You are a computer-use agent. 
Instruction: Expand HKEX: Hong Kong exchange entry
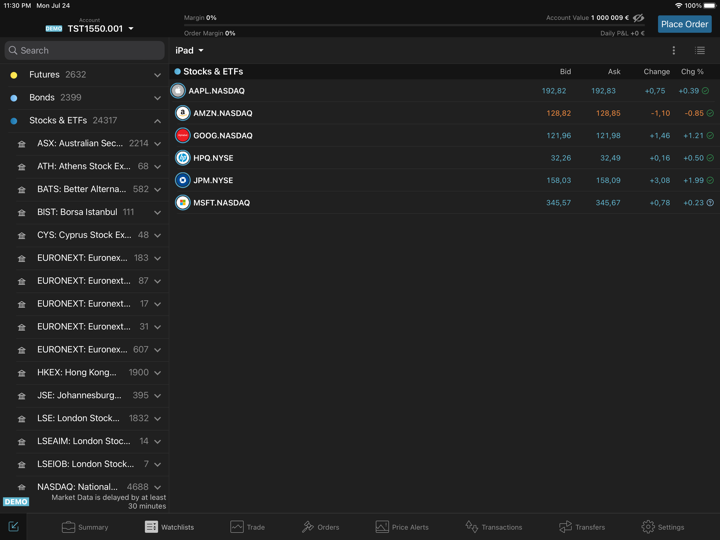point(157,373)
